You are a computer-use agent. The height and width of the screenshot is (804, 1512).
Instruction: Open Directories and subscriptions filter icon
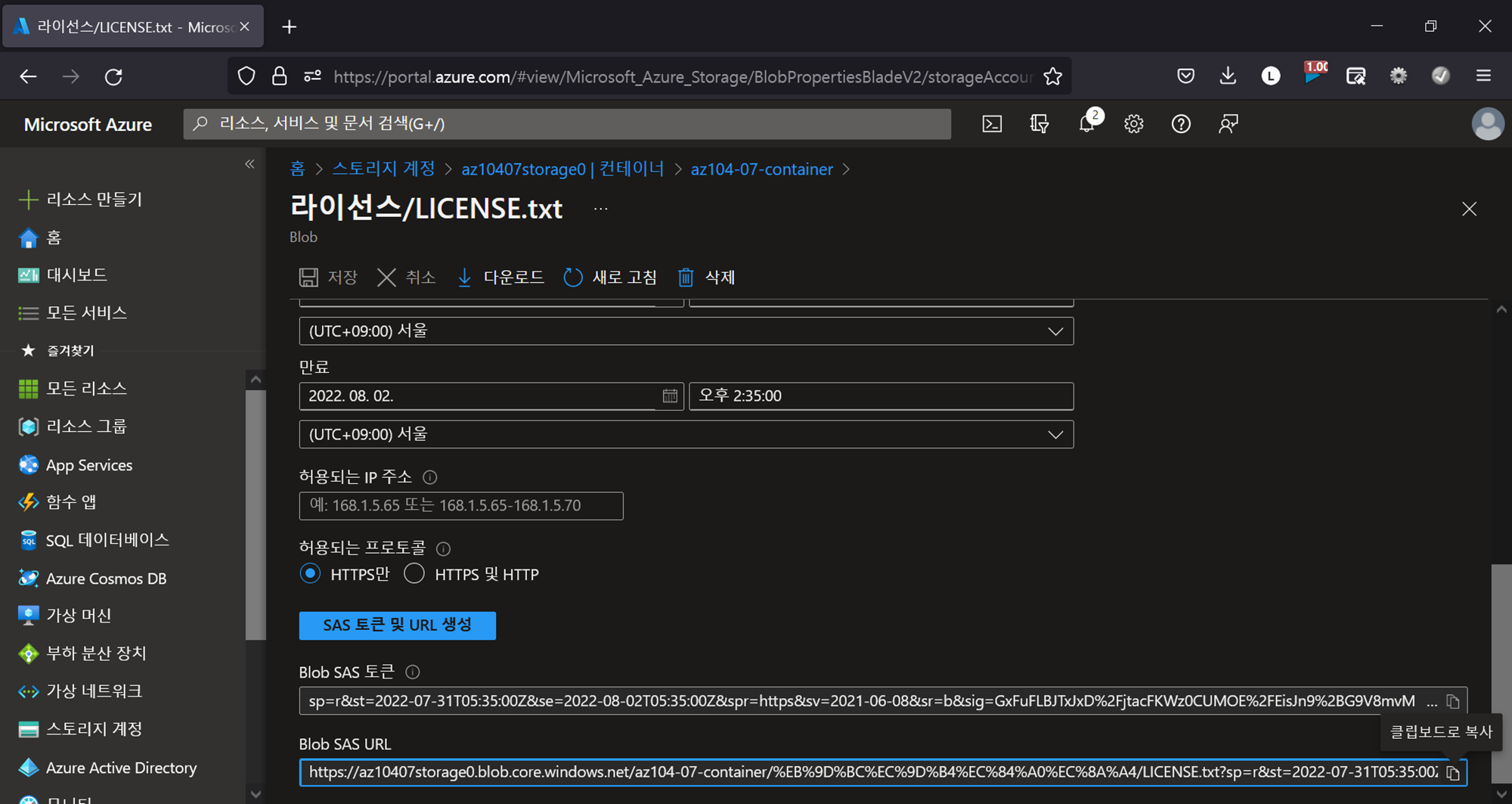tap(1039, 124)
